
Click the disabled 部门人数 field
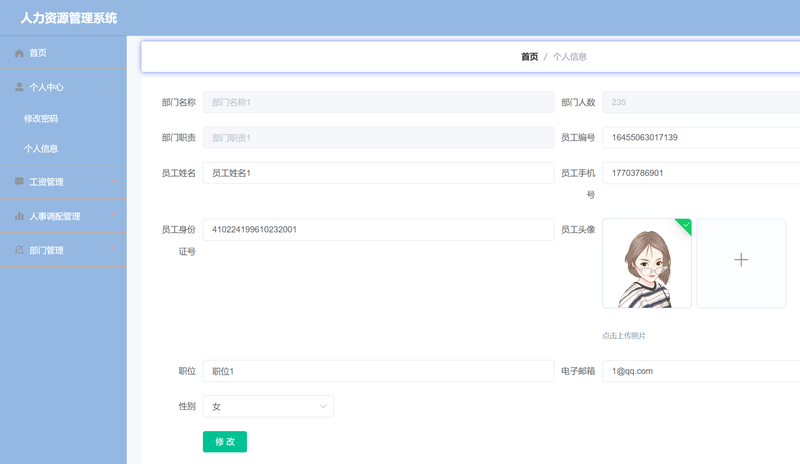click(701, 102)
